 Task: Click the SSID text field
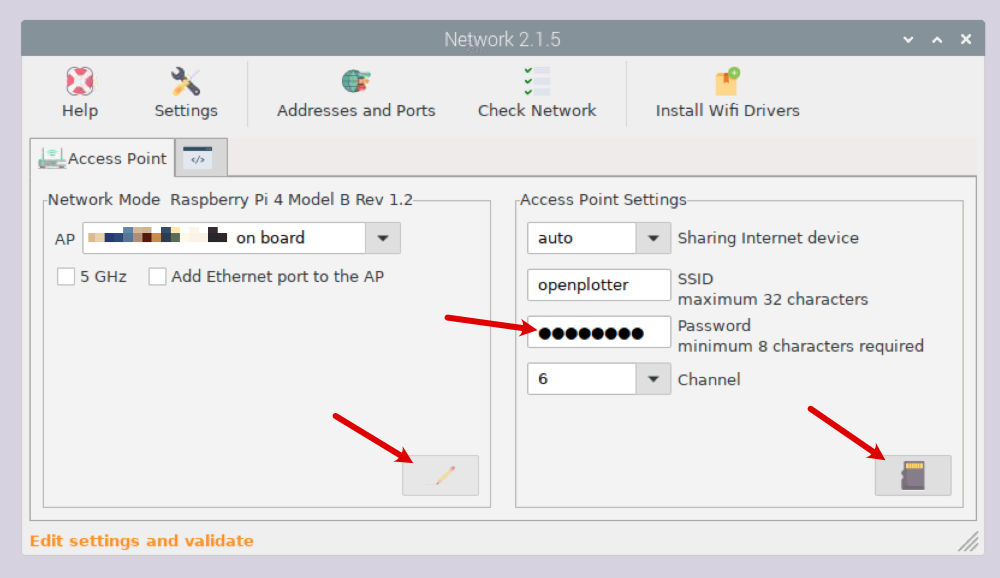pos(598,285)
